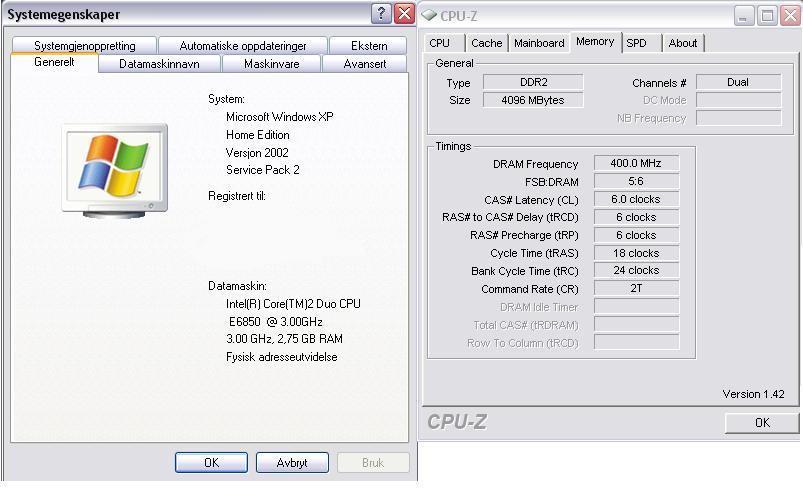Switch to Automatiske oppdateringer tab

[243, 46]
